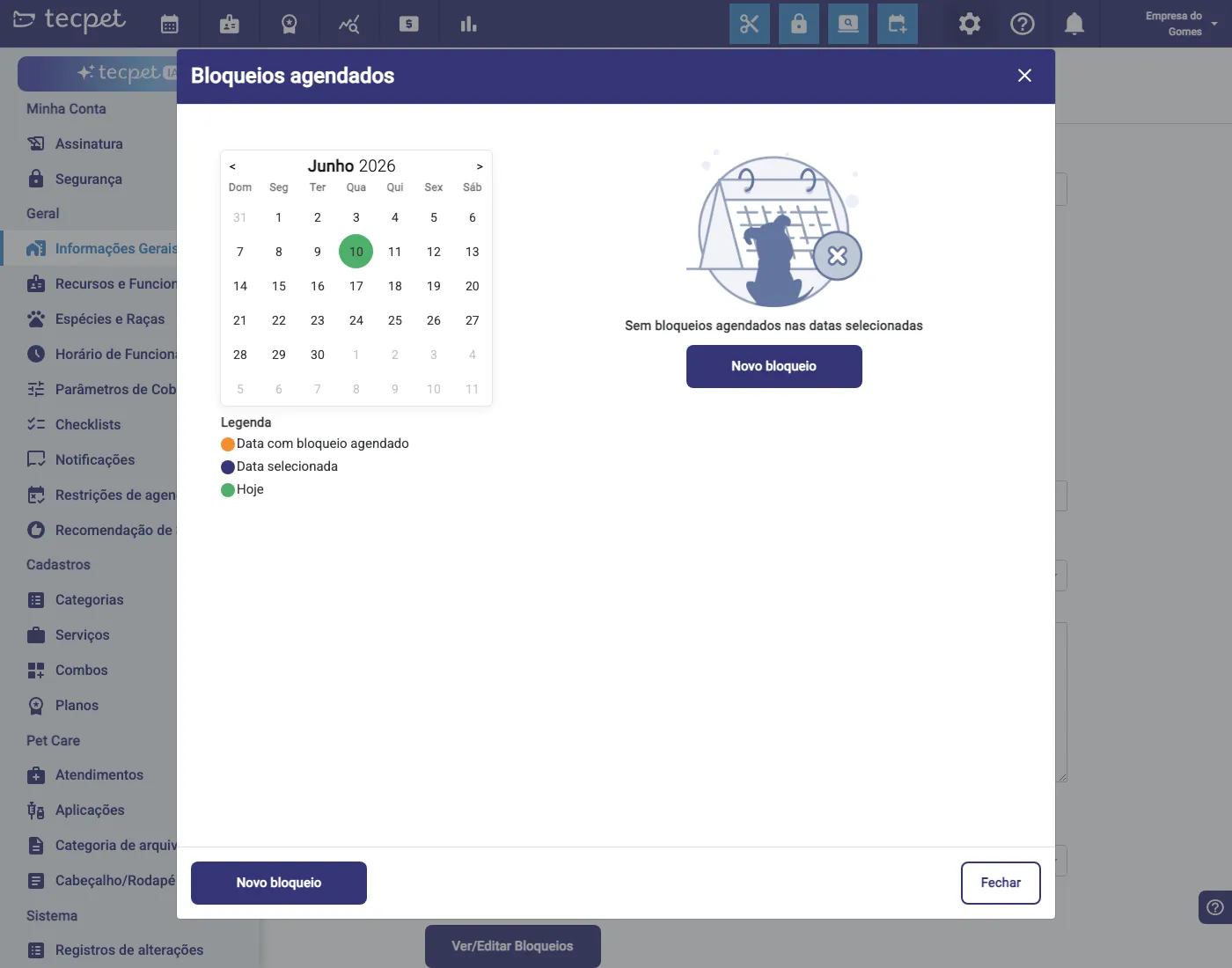Click the Categorias list icon in sidebar

[x=36, y=600]
